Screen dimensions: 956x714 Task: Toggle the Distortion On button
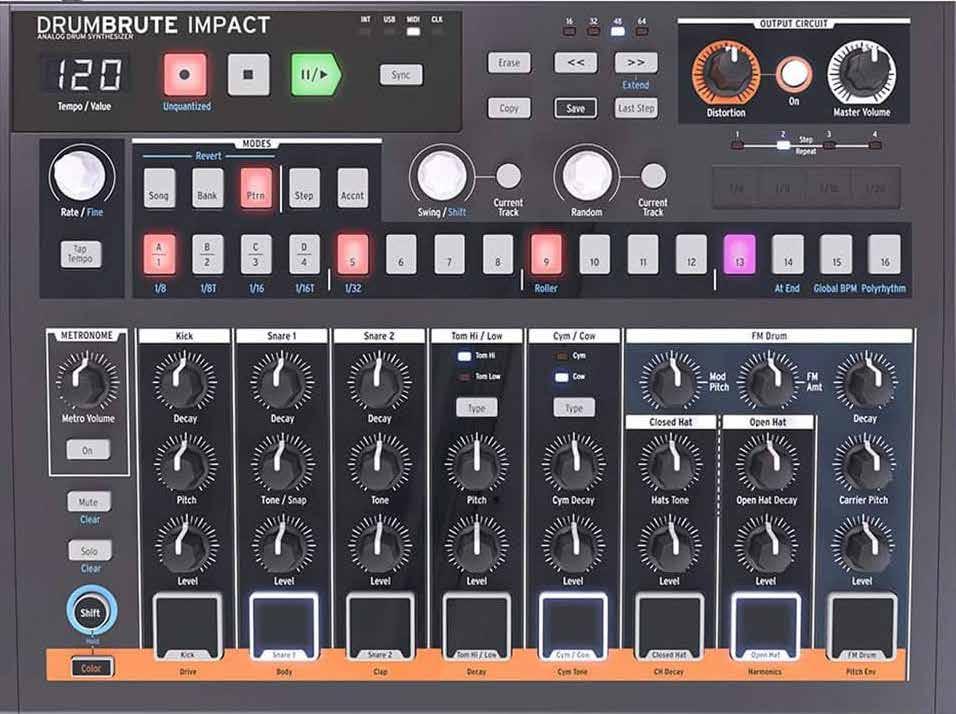794,74
